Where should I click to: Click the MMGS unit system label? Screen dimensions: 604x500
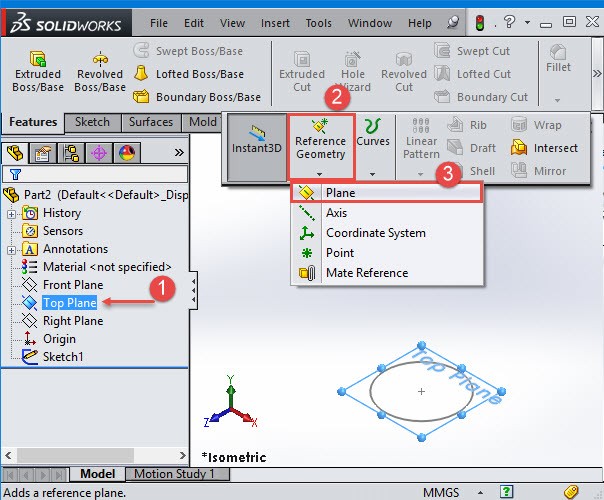click(441, 492)
